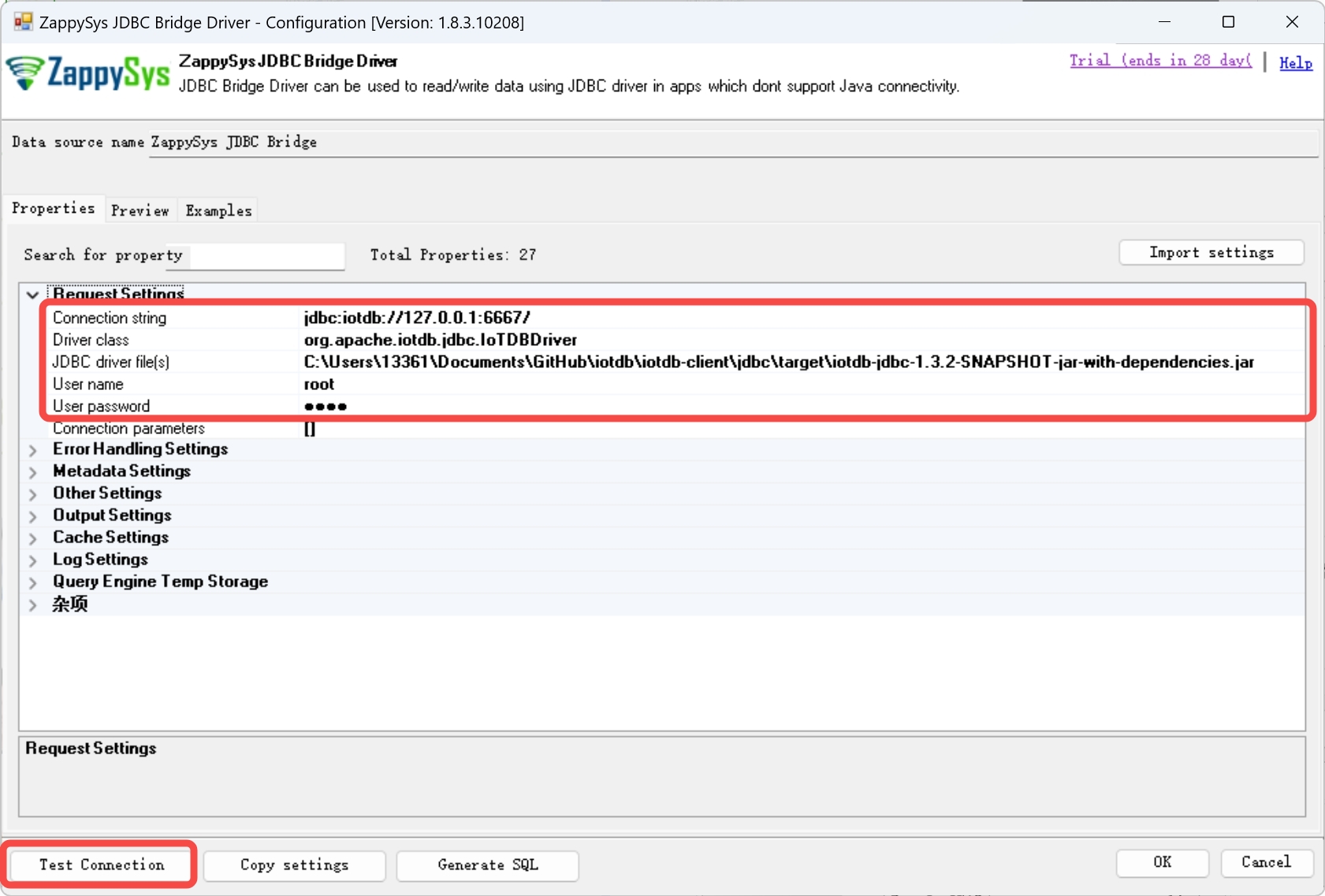Open the Help link
Viewport: 1325px width, 896px height.
click(1295, 63)
